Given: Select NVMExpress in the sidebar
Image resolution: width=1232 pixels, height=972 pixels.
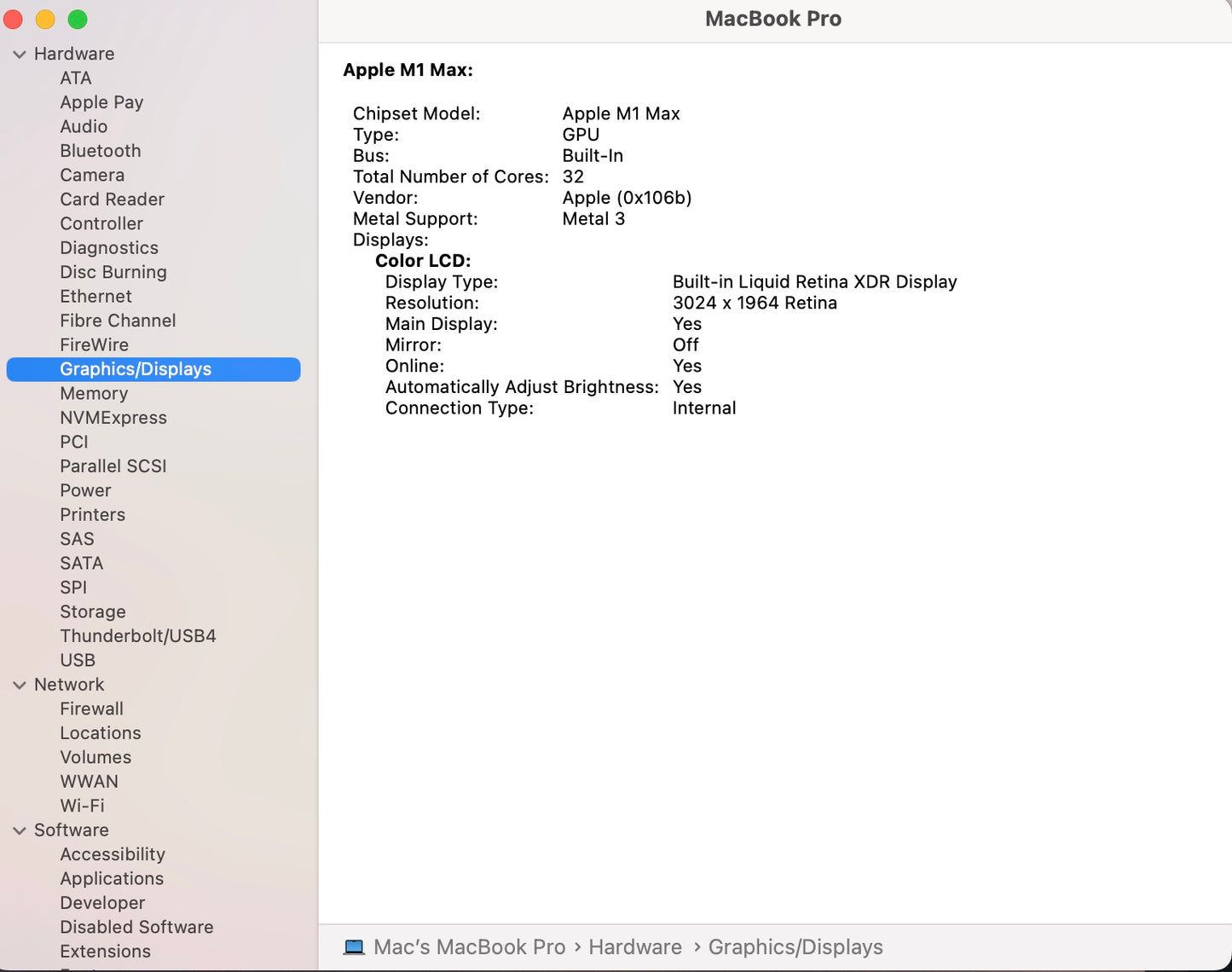Looking at the screenshot, I should (x=113, y=419).
